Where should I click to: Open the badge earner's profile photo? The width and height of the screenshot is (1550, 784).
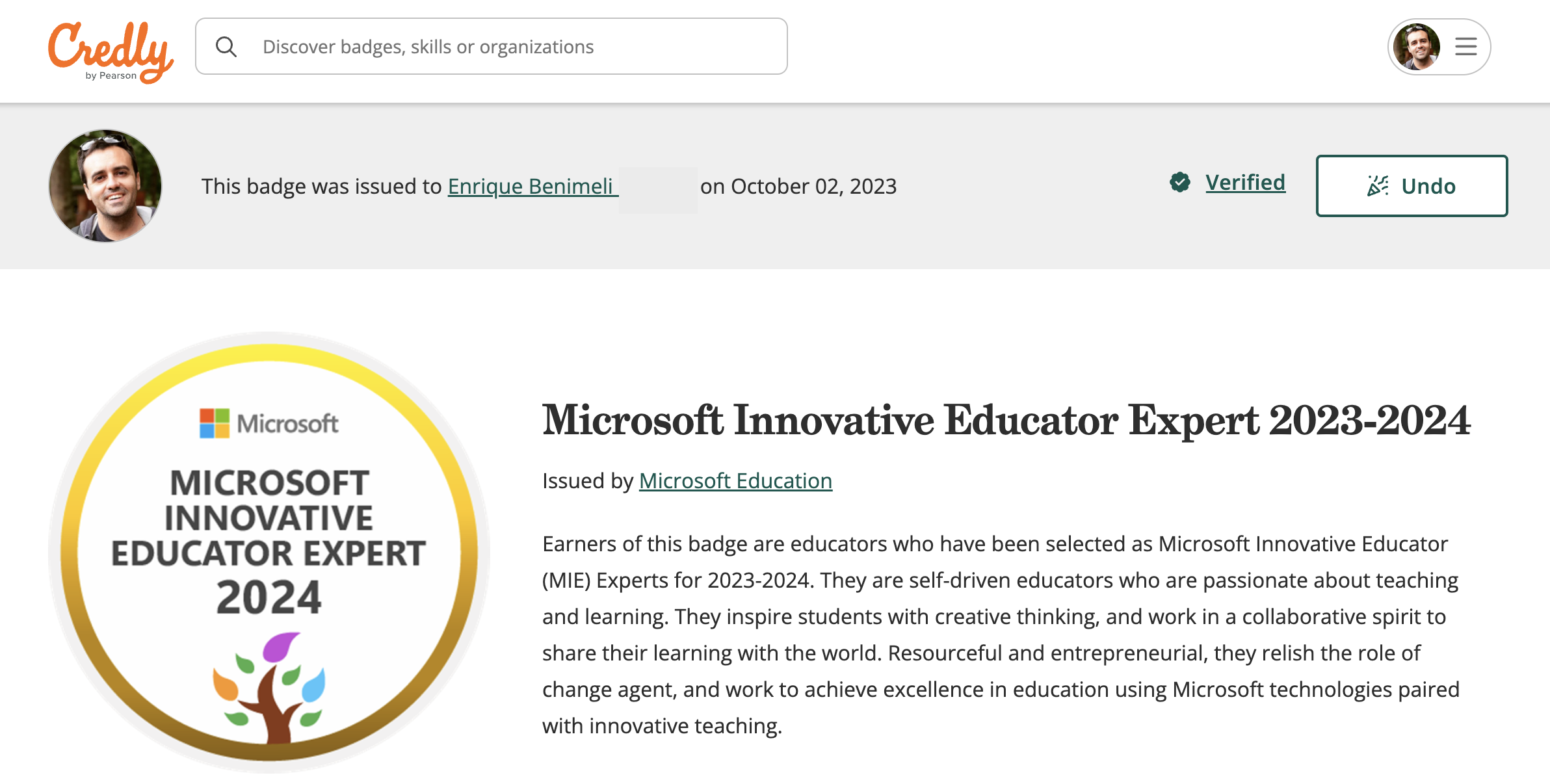(x=105, y=186)
